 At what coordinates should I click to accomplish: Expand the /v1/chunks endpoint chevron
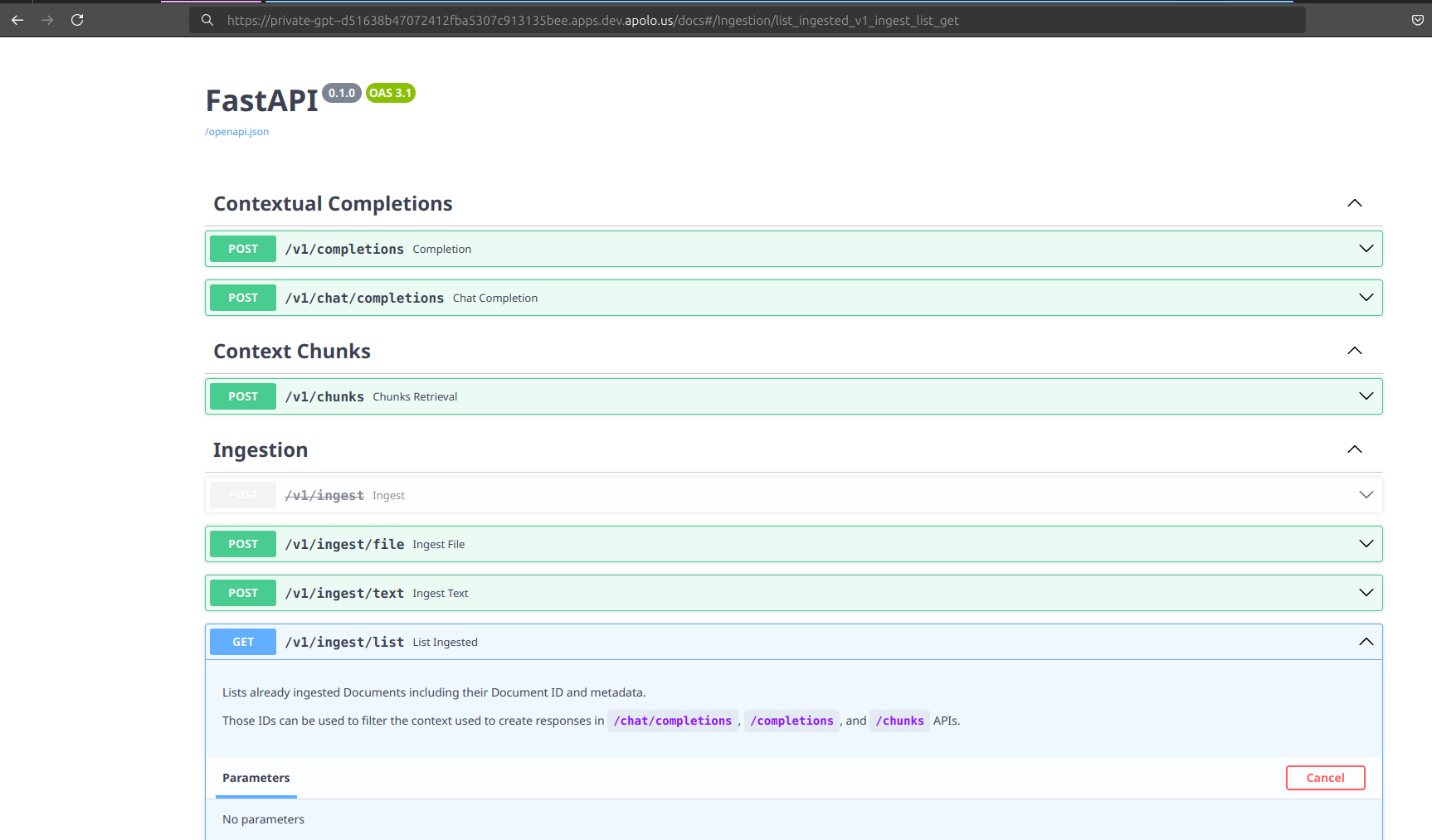tap(1366, 396)
